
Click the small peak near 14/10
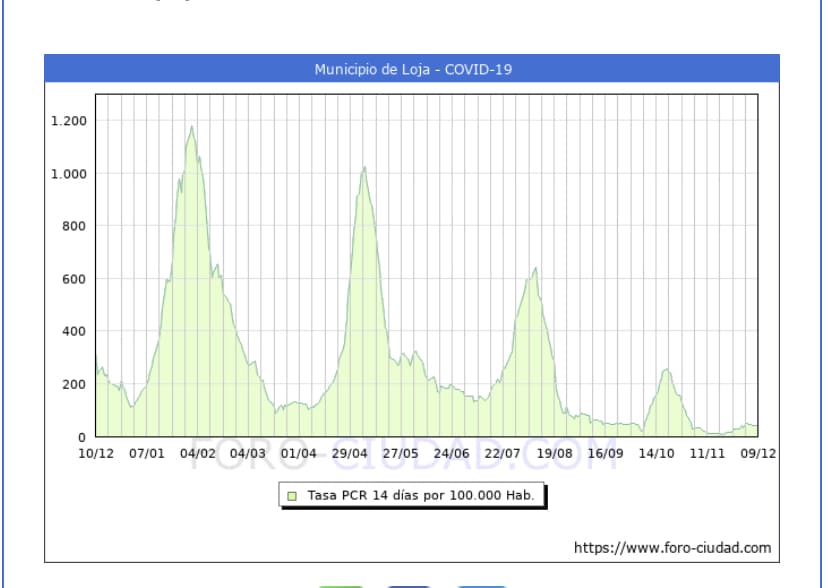(x=666, y=371)
